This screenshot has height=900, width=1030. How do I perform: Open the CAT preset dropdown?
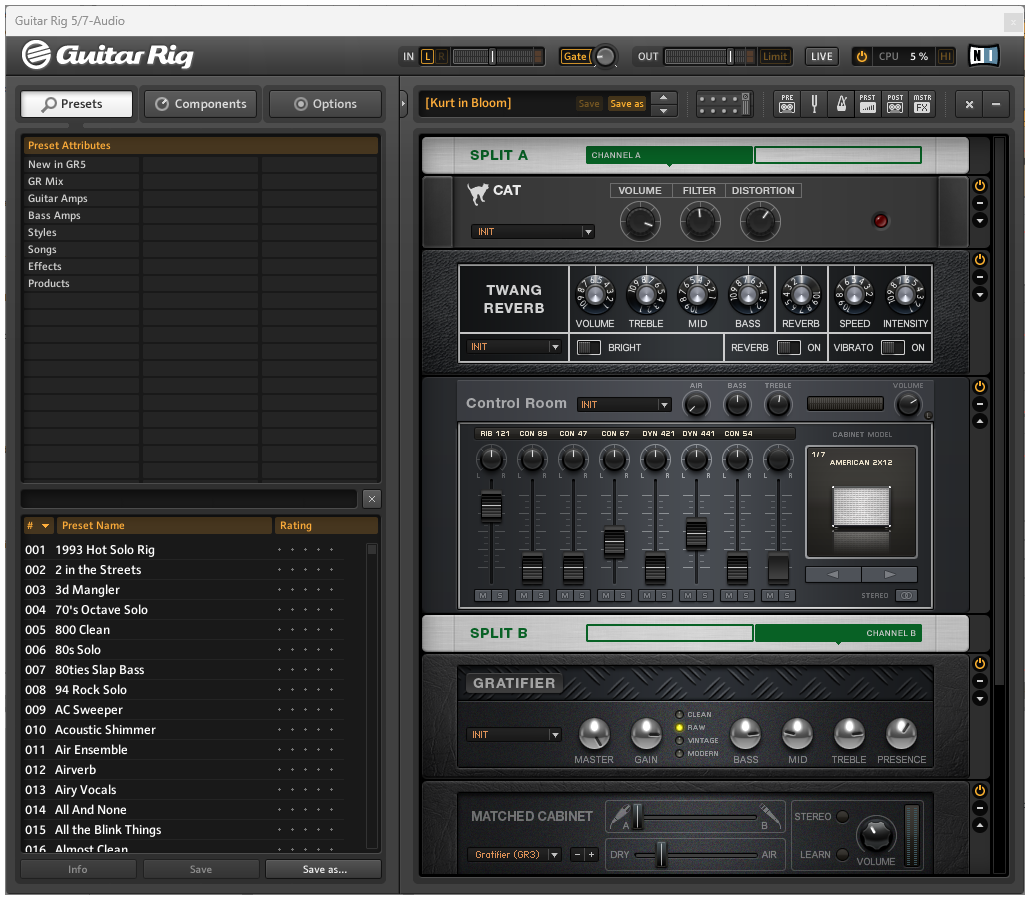click(532, 231)
